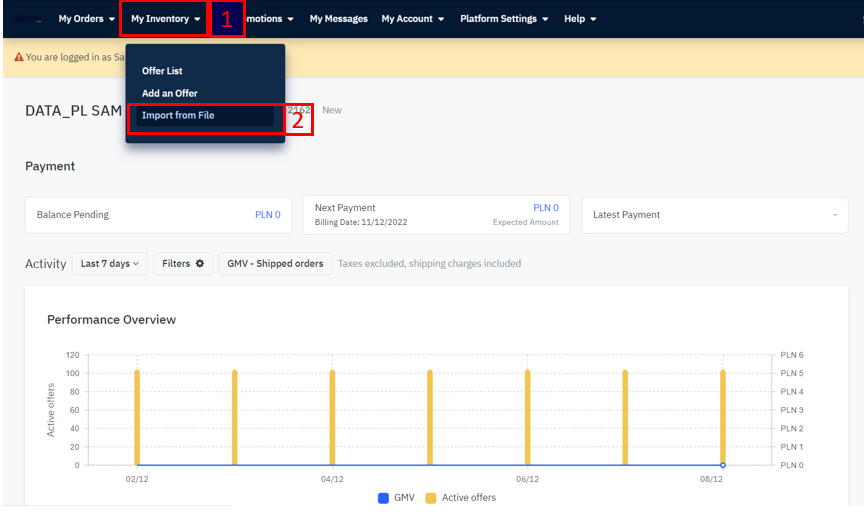Viewport: 864px width, 514px height.
Task: Click the 'New' status label
Action: pyautogui.click(x=332, y=110)
